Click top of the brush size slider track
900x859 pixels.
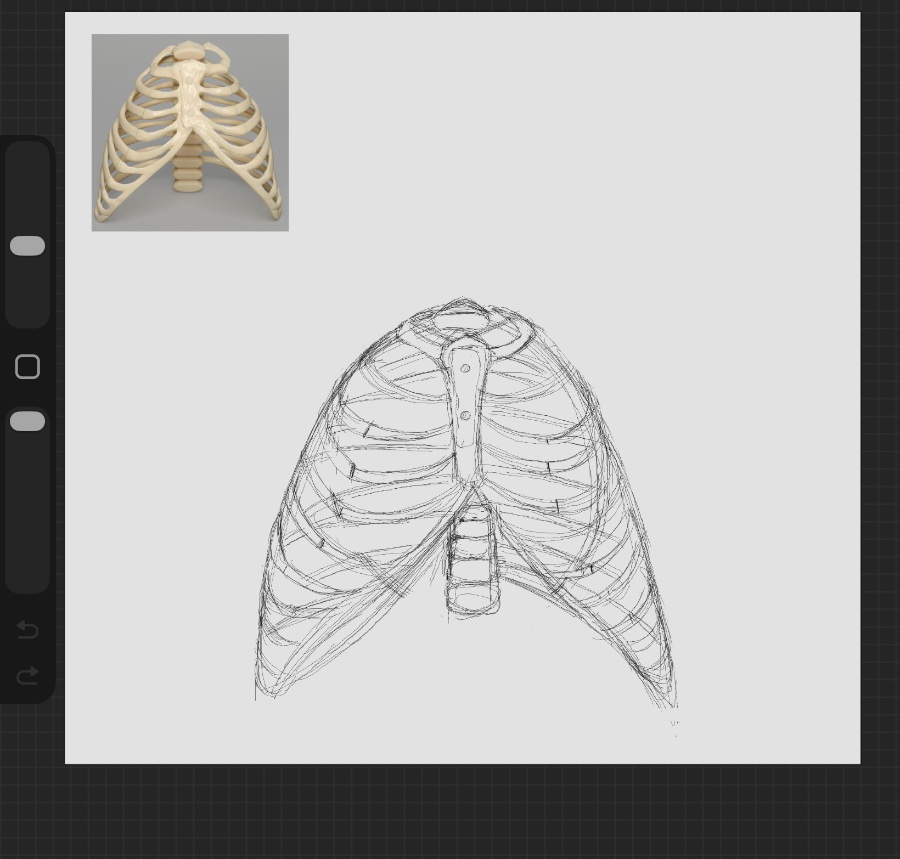(27, 160)
